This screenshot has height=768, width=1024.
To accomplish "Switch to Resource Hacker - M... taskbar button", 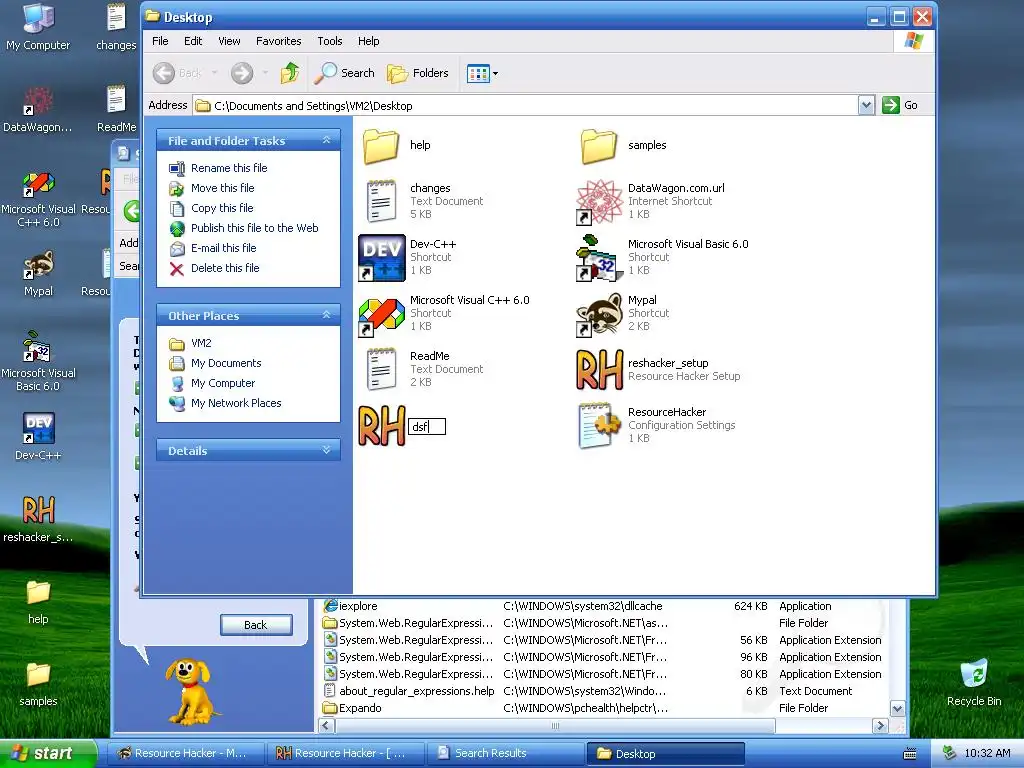I will pyautogui.click(x=185, y=753).
